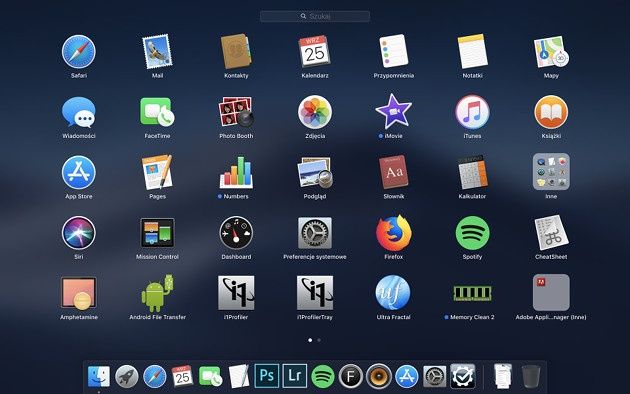Open the black F circle app in Dock
Viewport: 630px width, 394px height.
click(350, 376)
